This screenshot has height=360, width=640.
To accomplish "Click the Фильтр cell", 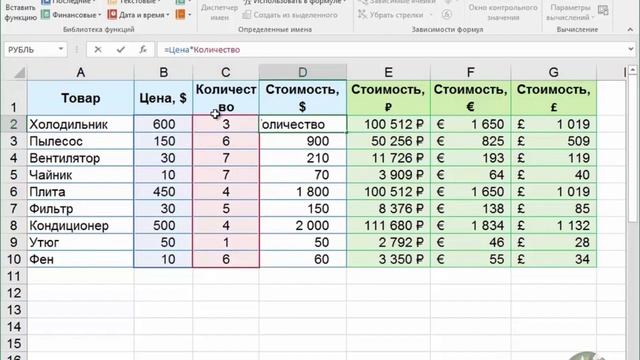I will tap(80, 209).
